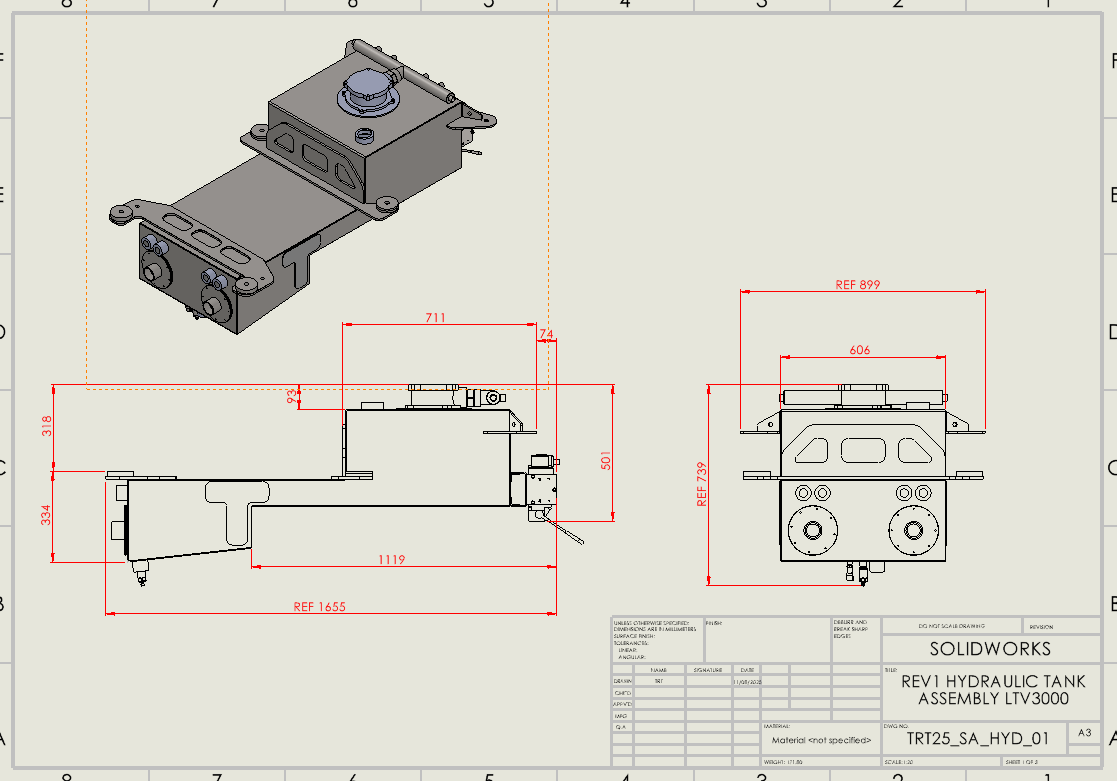Viewport: 1117px width, 781px height.
Task: Select the REF 739 height dimension
Action: (x=702, y=485)
